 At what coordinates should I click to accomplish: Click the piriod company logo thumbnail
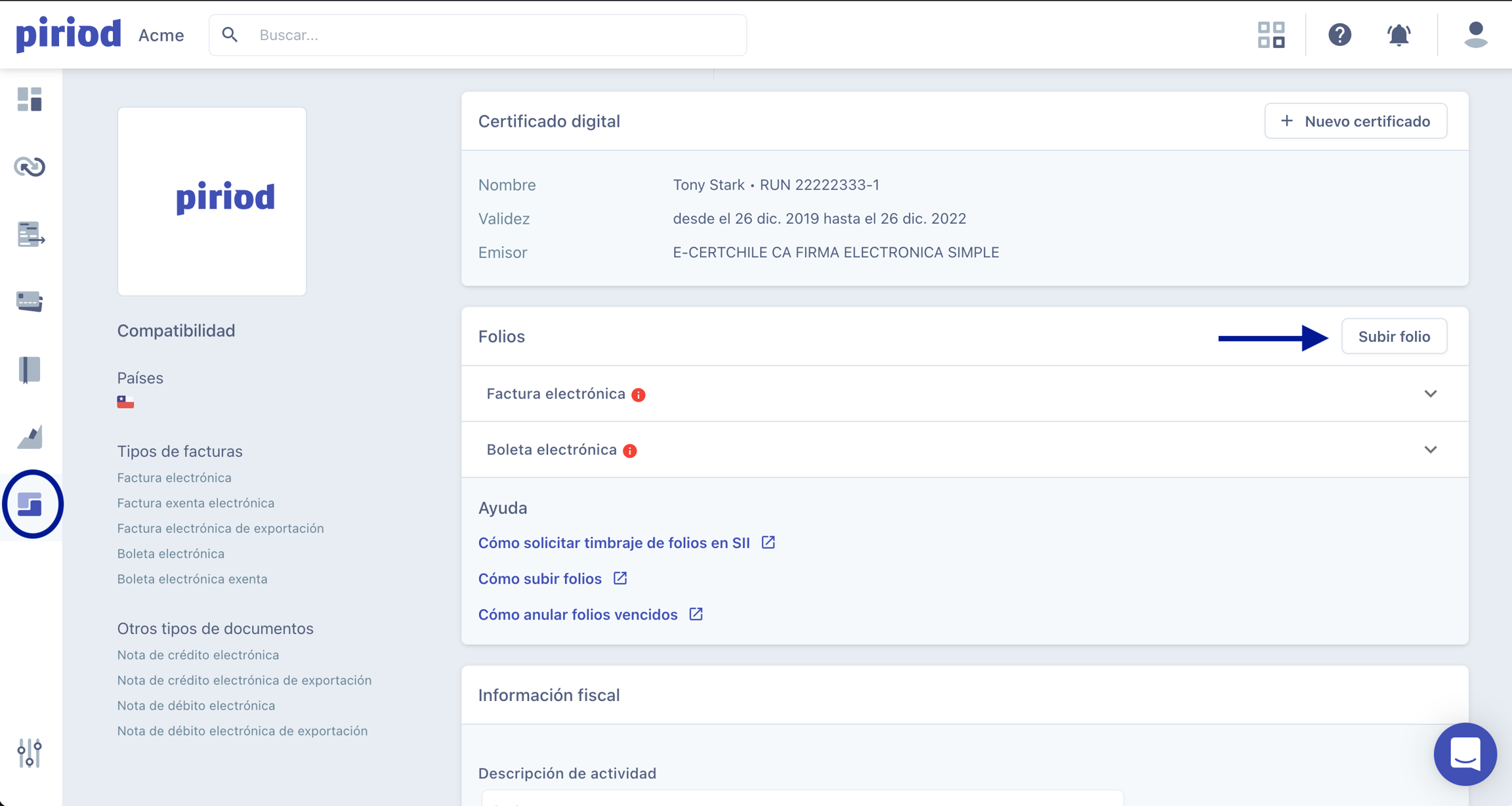(212, 201)
